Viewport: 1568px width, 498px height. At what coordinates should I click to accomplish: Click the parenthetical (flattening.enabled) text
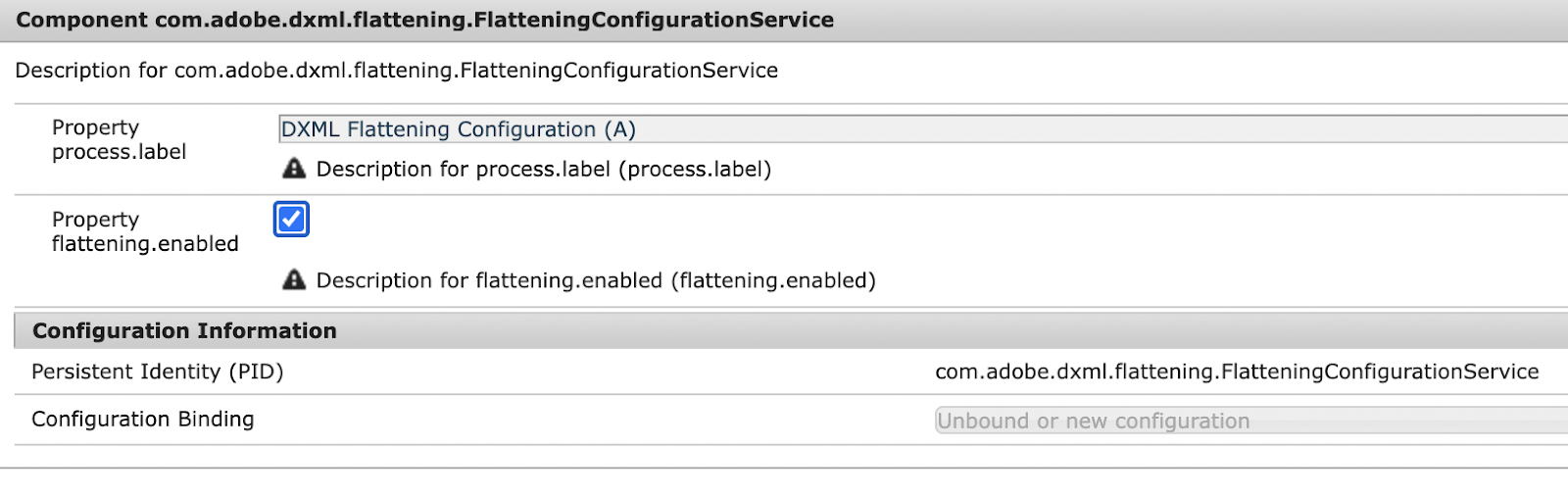[773, 280]
